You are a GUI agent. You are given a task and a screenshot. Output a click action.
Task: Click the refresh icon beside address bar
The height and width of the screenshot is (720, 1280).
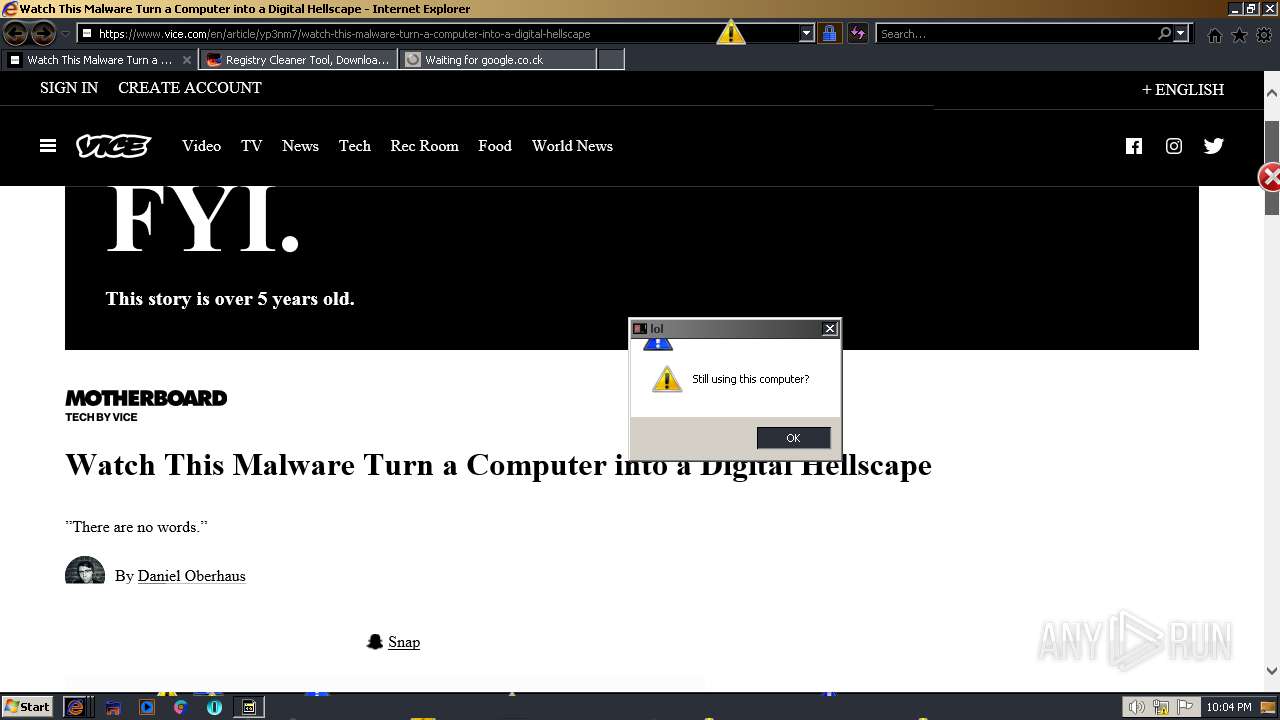tap(857, 33)
